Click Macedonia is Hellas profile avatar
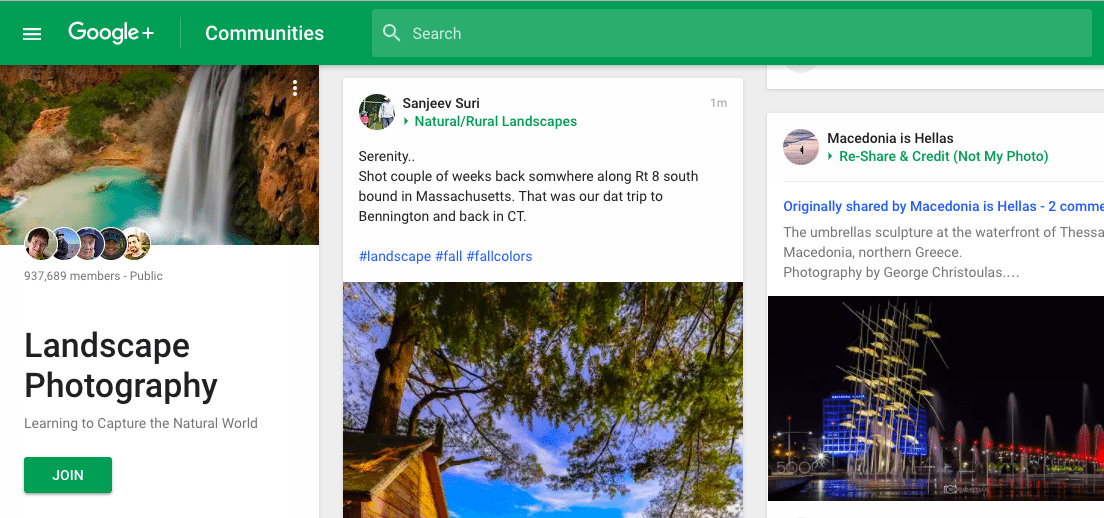Screen dimensions: 1104x518 pyautogui.click(x=801, y=147)
